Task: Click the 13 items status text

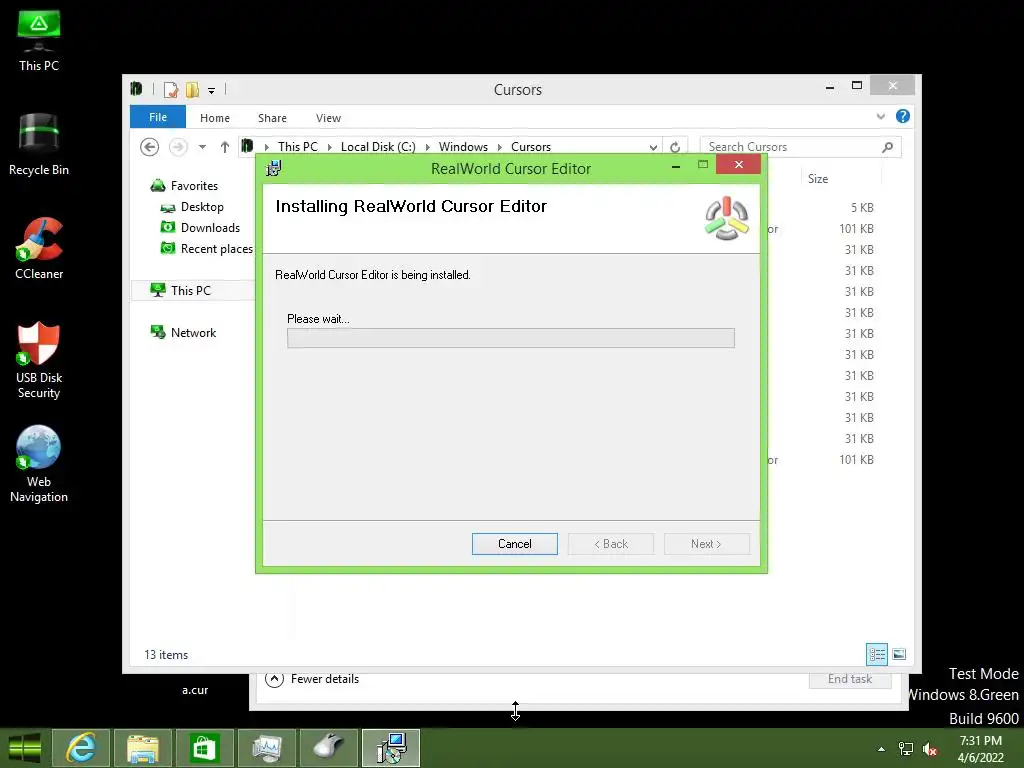Action: point(166,654)
